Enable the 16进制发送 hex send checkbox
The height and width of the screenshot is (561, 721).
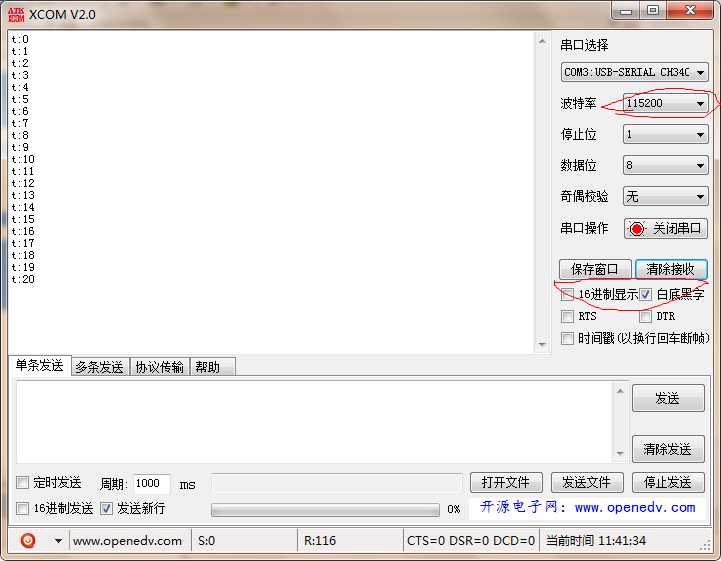22,508
